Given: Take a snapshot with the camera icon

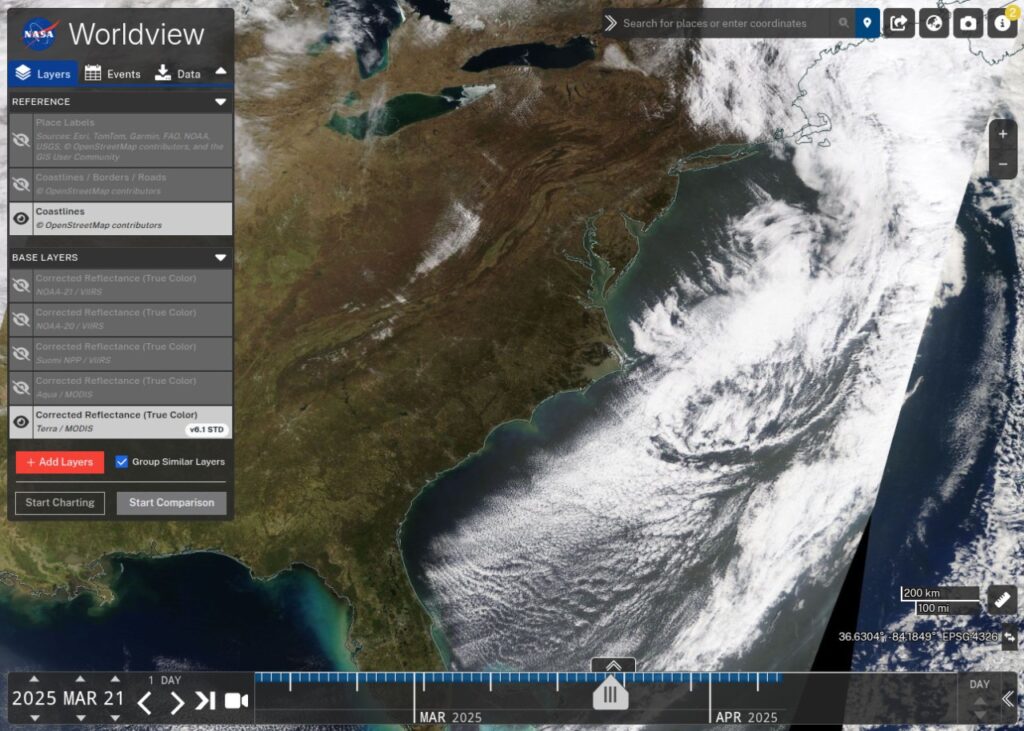Looking at the screenshot, I should (967, 22).
